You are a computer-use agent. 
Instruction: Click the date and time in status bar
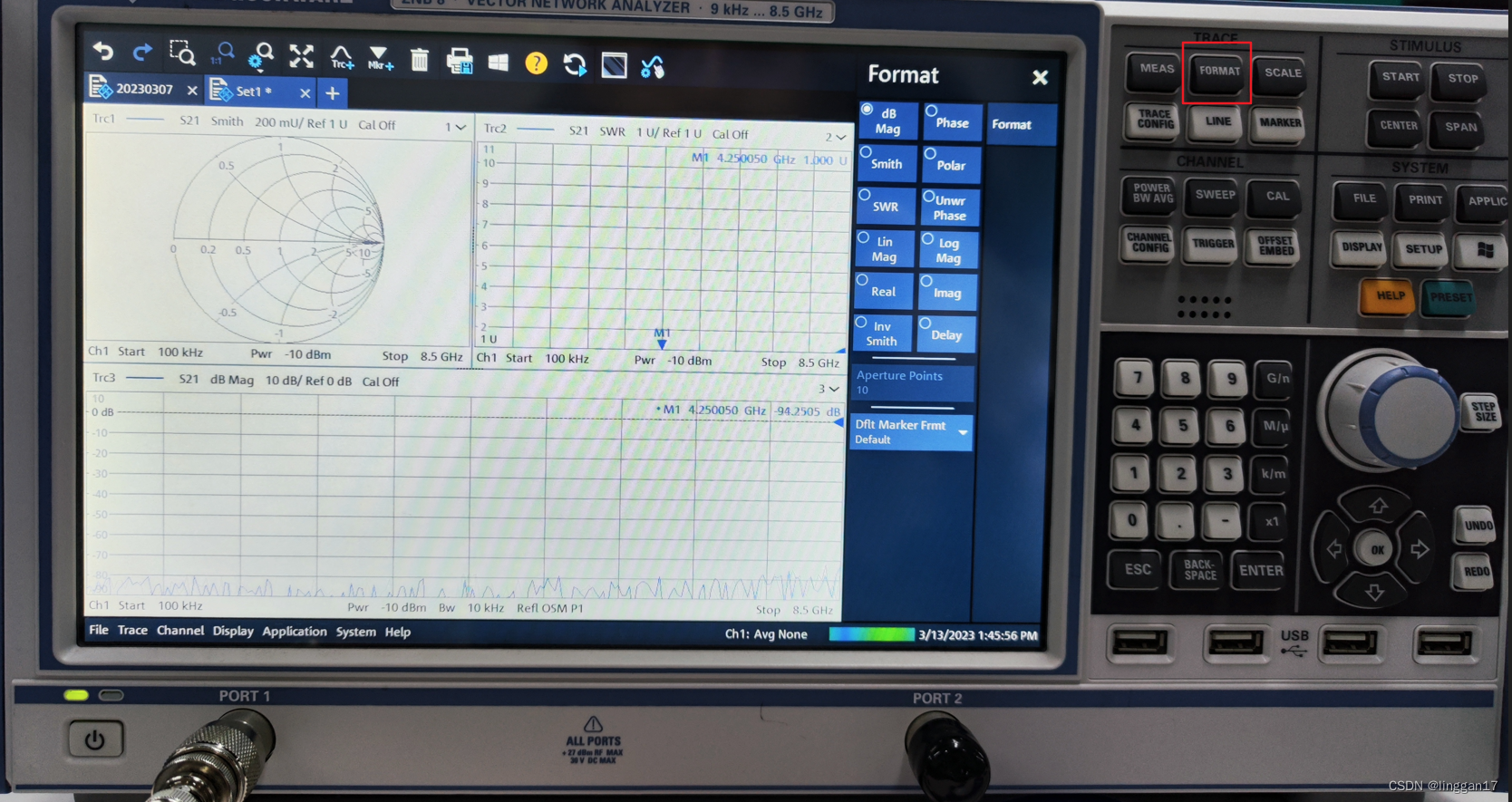[x=978, y=635]
